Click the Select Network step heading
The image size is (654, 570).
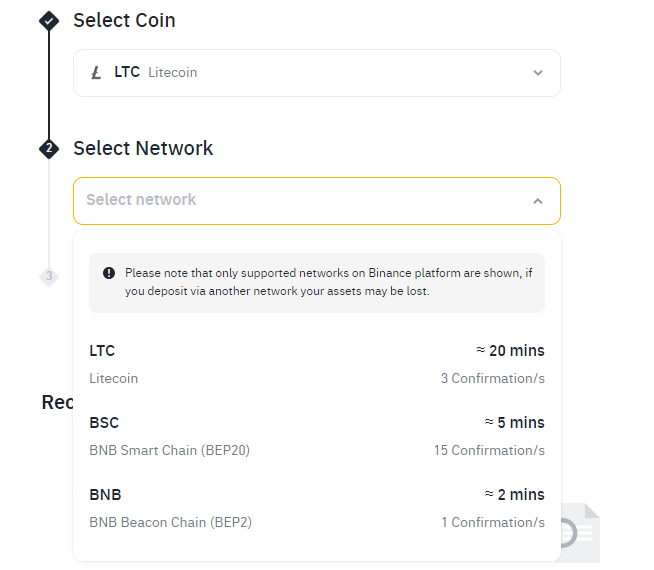tap(143, 148)
